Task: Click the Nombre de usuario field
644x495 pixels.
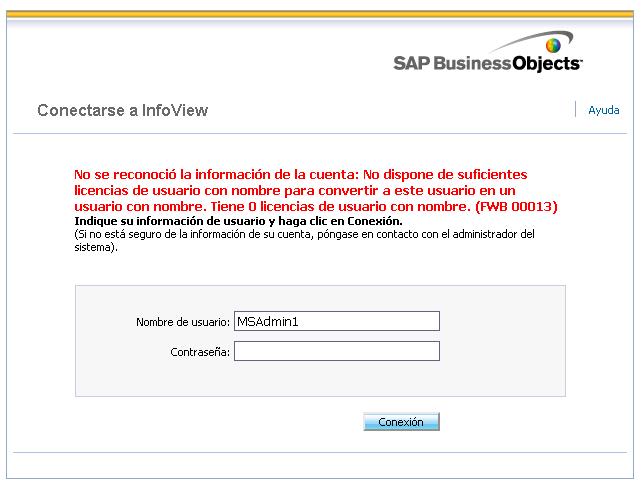Action: click(x=337, y=321)
